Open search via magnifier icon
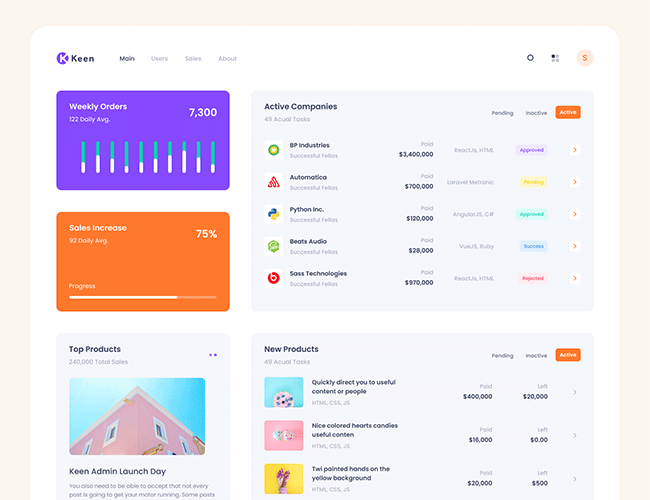Screen dimensions: 650x500 pyautogui.click(x=531, y=58)
